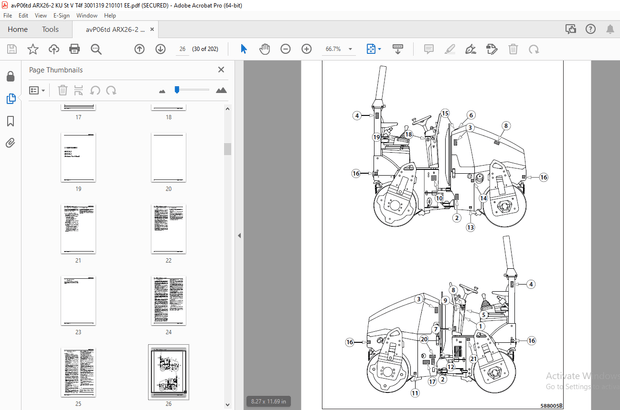Viewport: 620px width, 410px height.
Task: Select blank page 20 thumbnail
Action: [x=168, y=157]
